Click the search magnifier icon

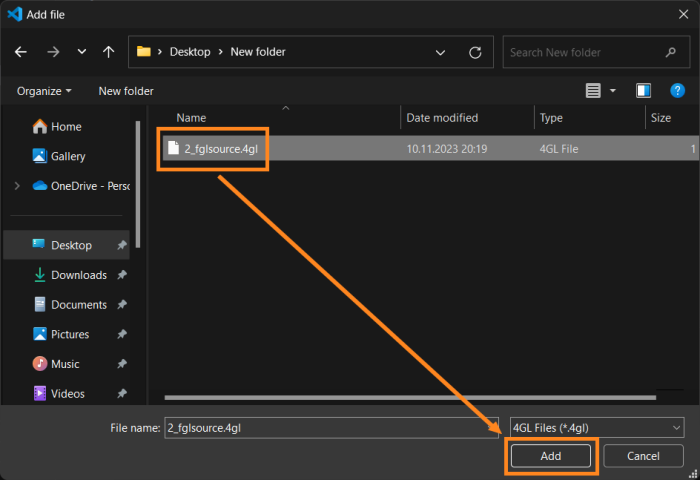671,52
